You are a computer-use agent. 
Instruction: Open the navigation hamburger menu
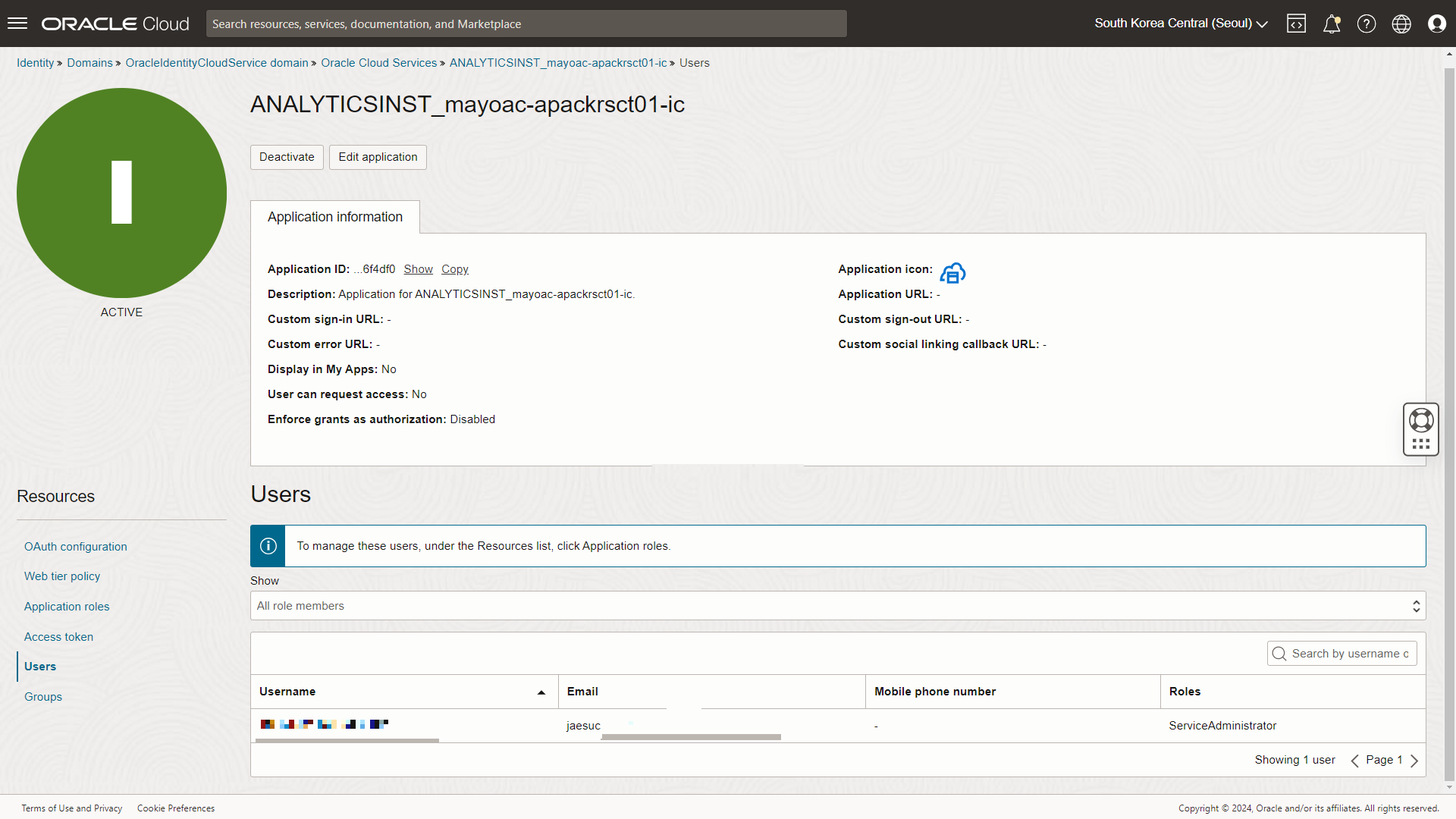pyautogui.click(x=17, y=23)
